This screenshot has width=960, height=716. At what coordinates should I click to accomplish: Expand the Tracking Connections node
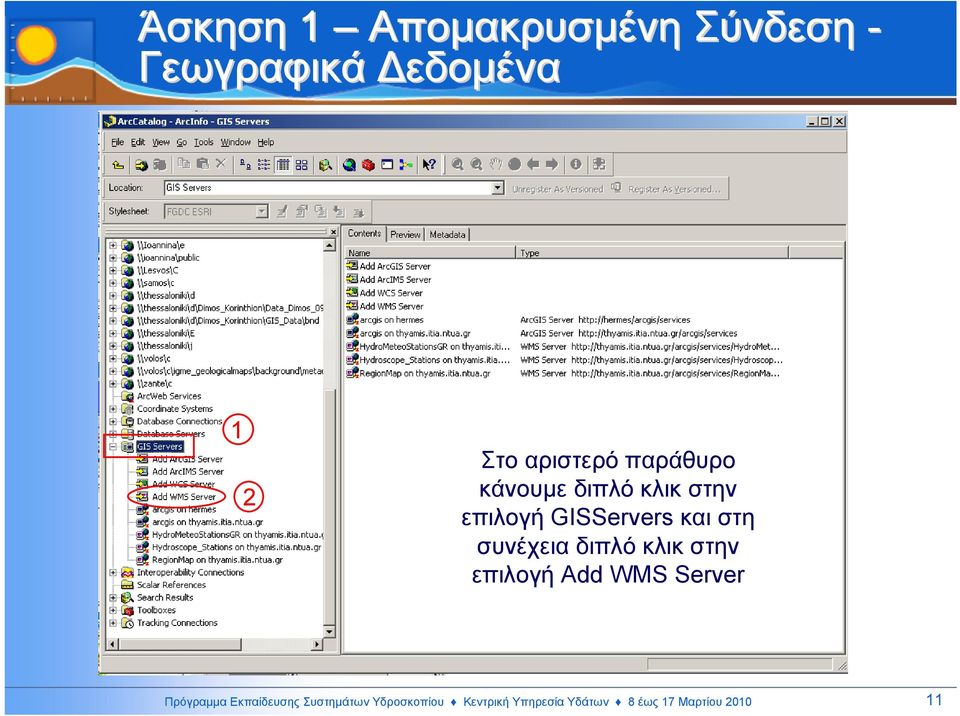113,623
